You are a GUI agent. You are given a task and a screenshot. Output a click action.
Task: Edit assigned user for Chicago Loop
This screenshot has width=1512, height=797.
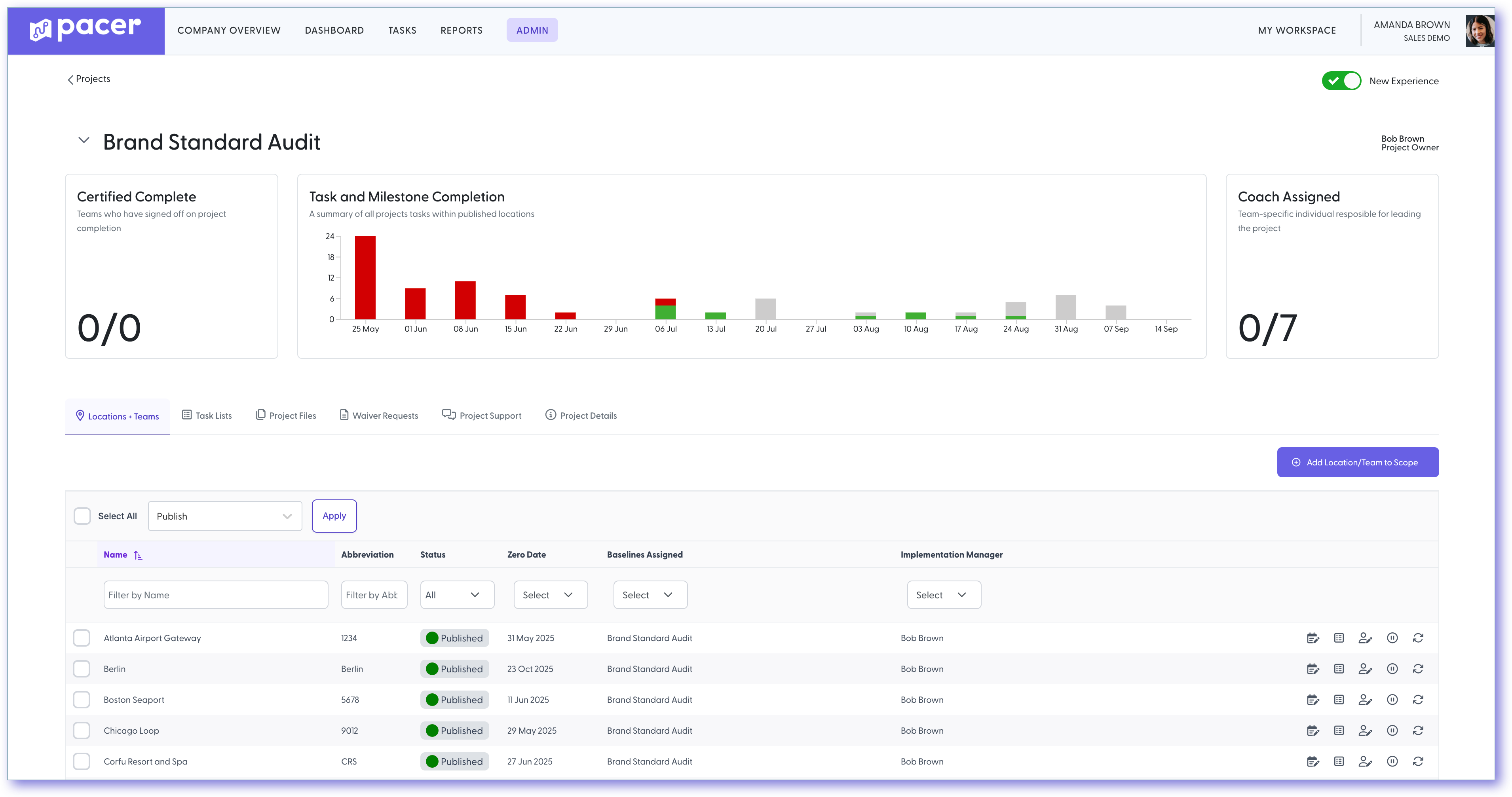tap(1365, 731)
